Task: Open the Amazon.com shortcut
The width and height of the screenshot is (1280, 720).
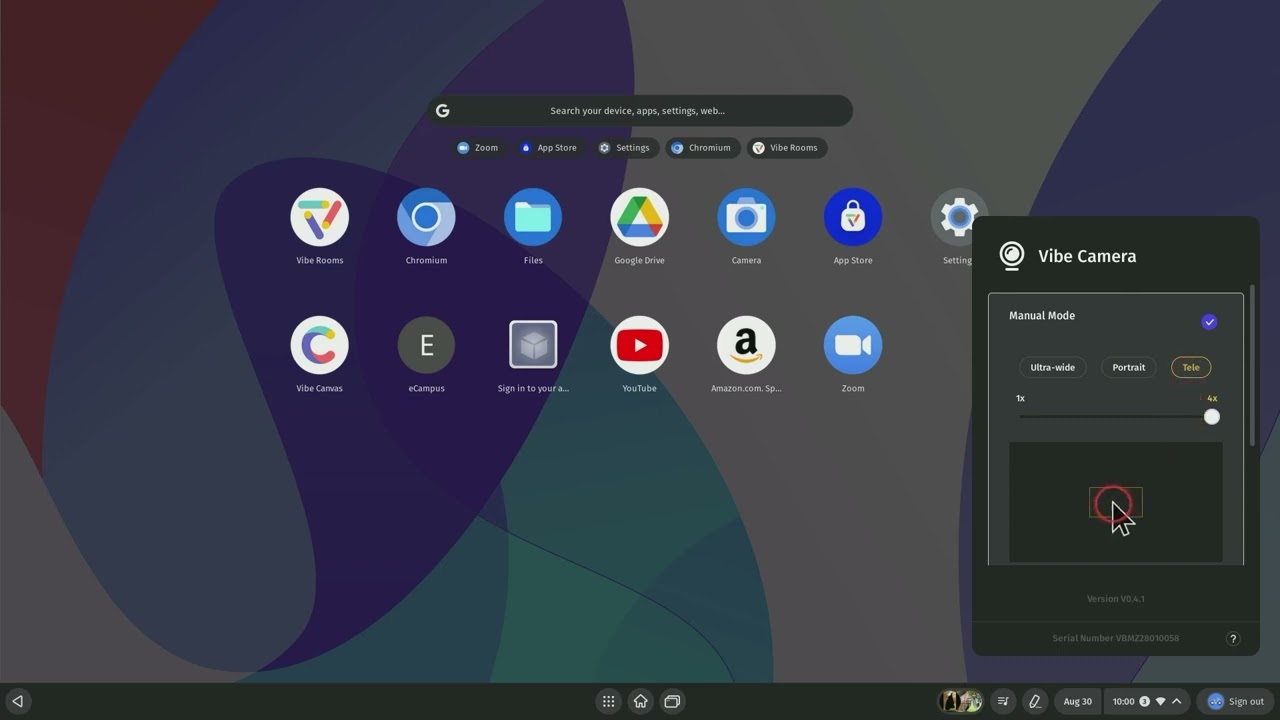Action: [x=746, y=345]
